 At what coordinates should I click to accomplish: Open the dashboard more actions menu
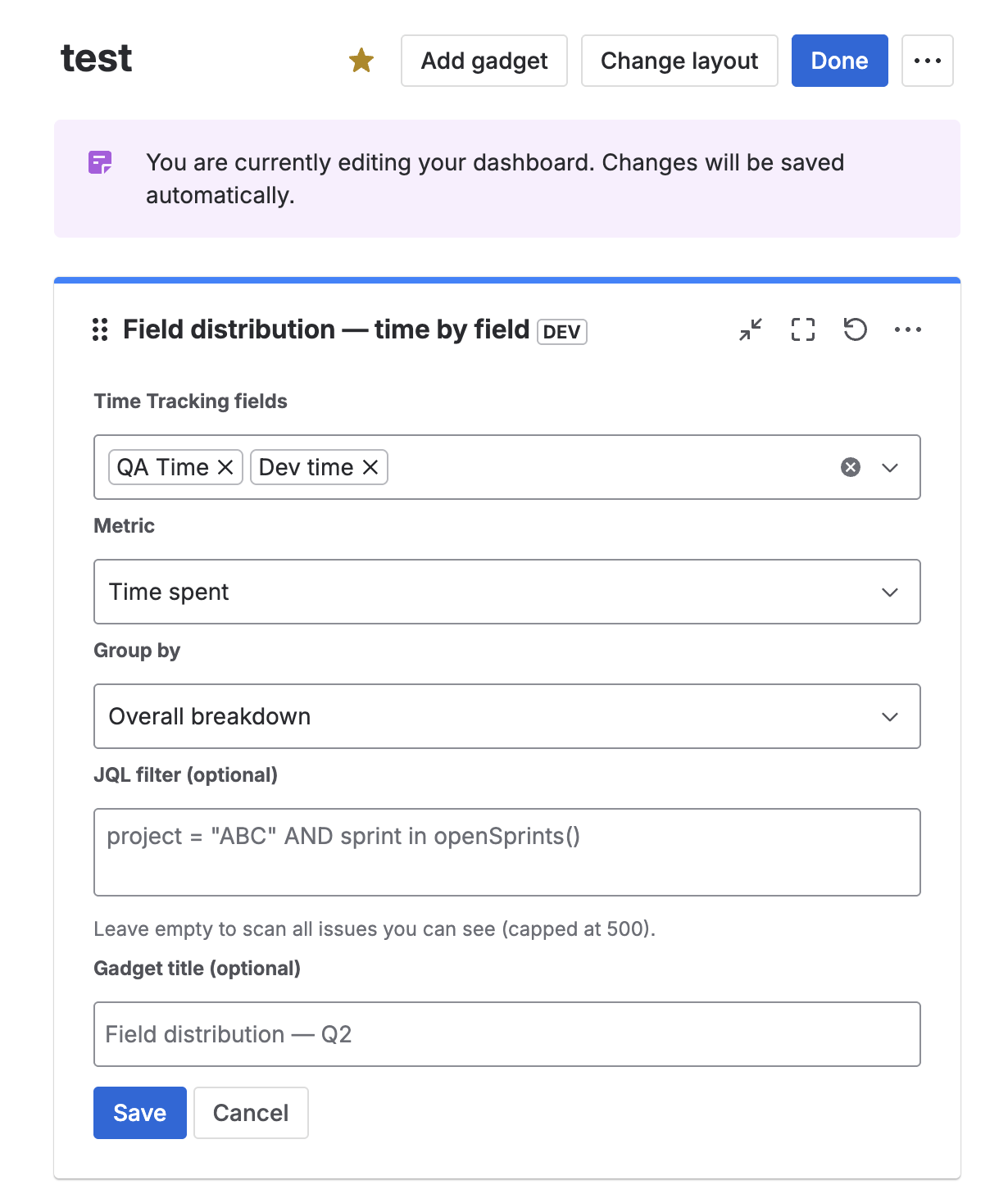click(x=927, y=61)
